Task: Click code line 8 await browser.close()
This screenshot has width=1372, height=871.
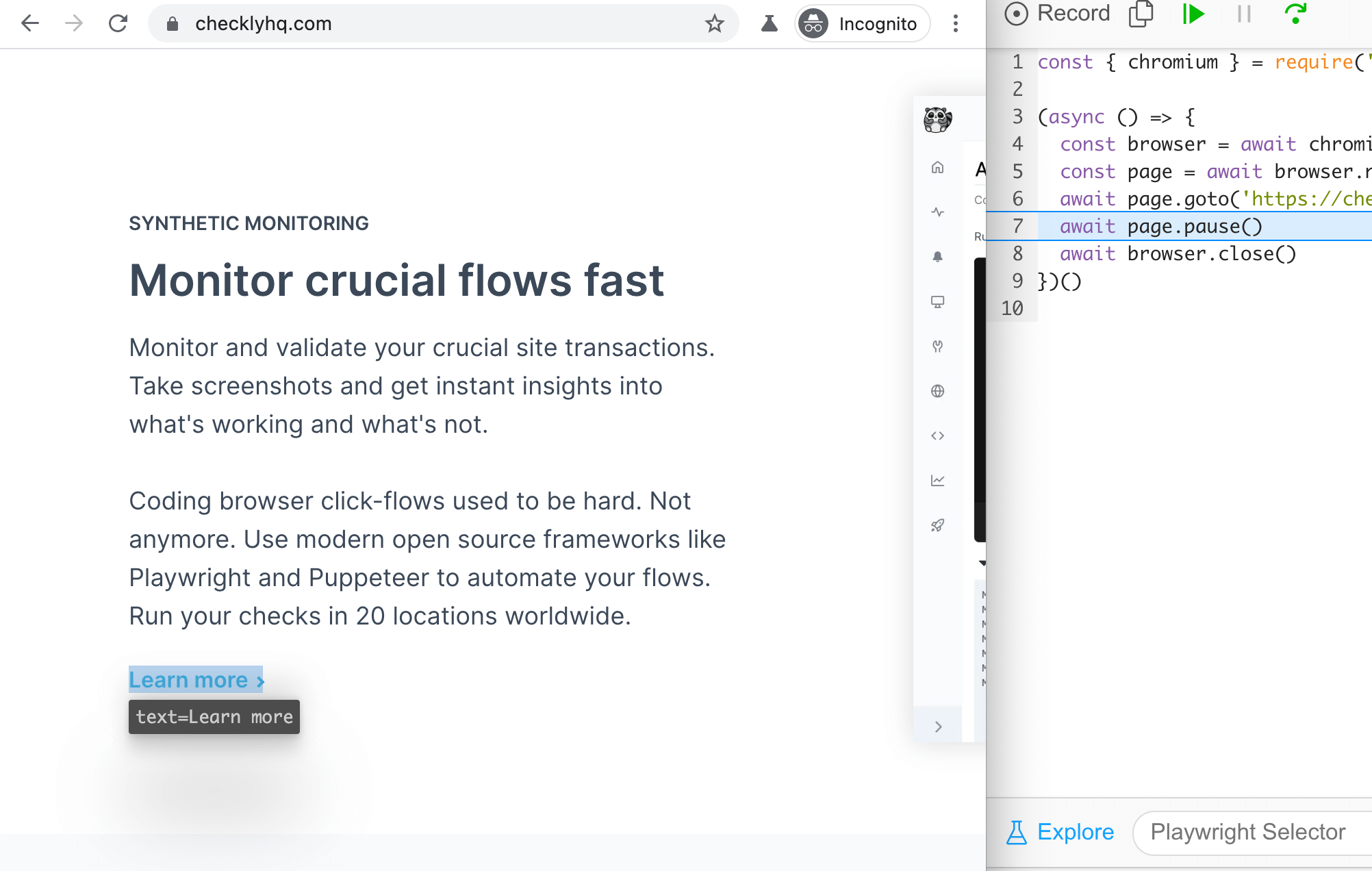Action: 1179,254
